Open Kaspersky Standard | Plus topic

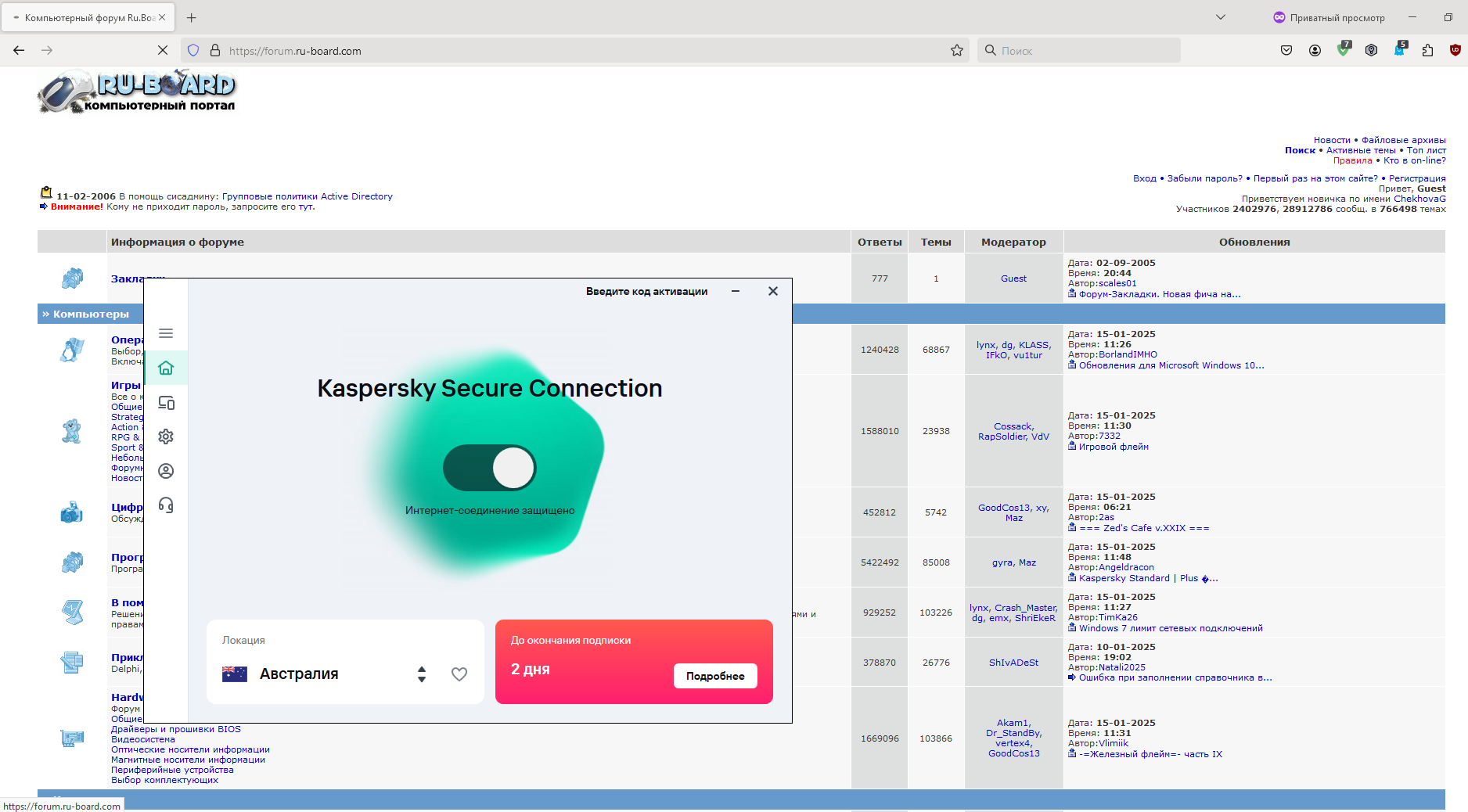[1148, 578]
